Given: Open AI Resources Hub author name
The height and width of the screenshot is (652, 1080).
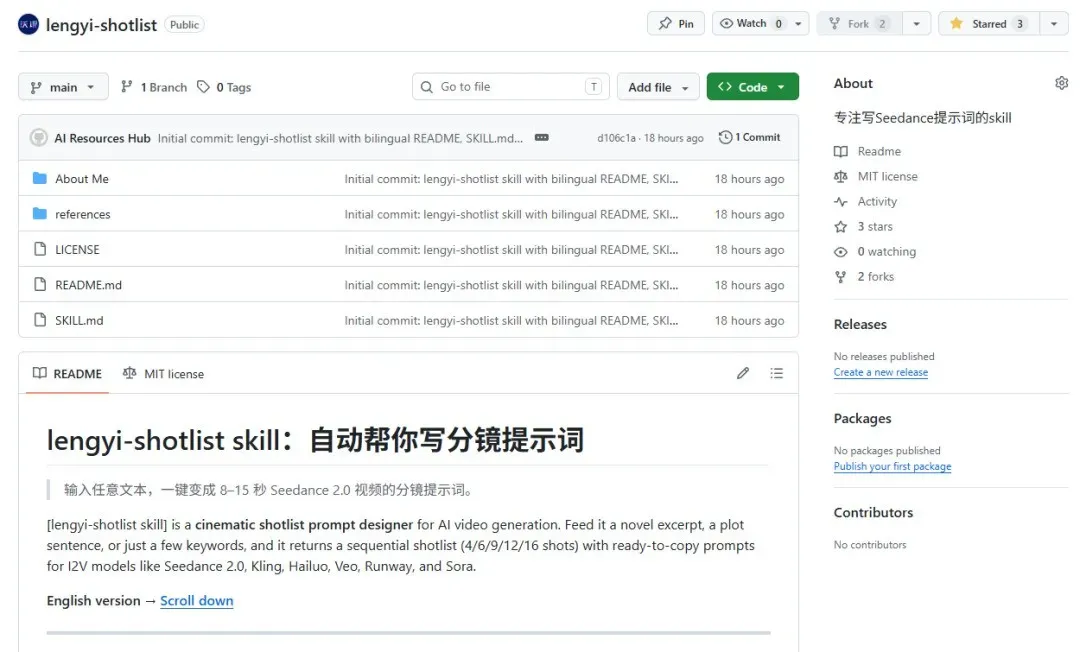Looking at the screenshot, I should coord(103,138).
